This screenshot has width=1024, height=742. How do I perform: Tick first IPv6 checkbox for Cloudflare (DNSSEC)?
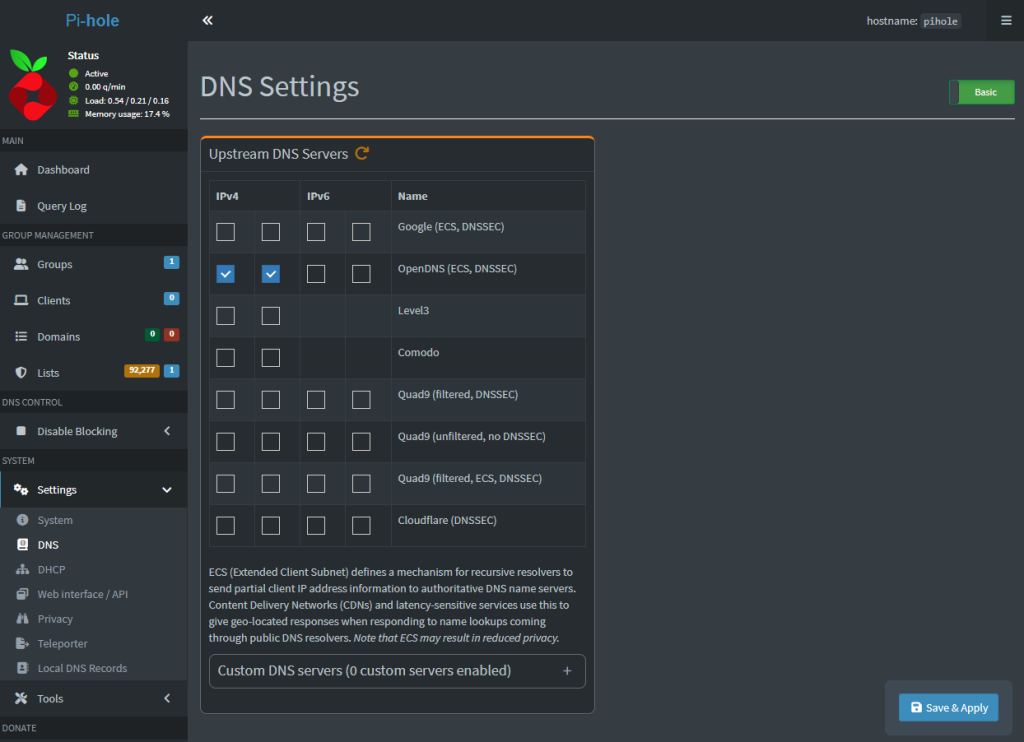click(x=316, y=526)
